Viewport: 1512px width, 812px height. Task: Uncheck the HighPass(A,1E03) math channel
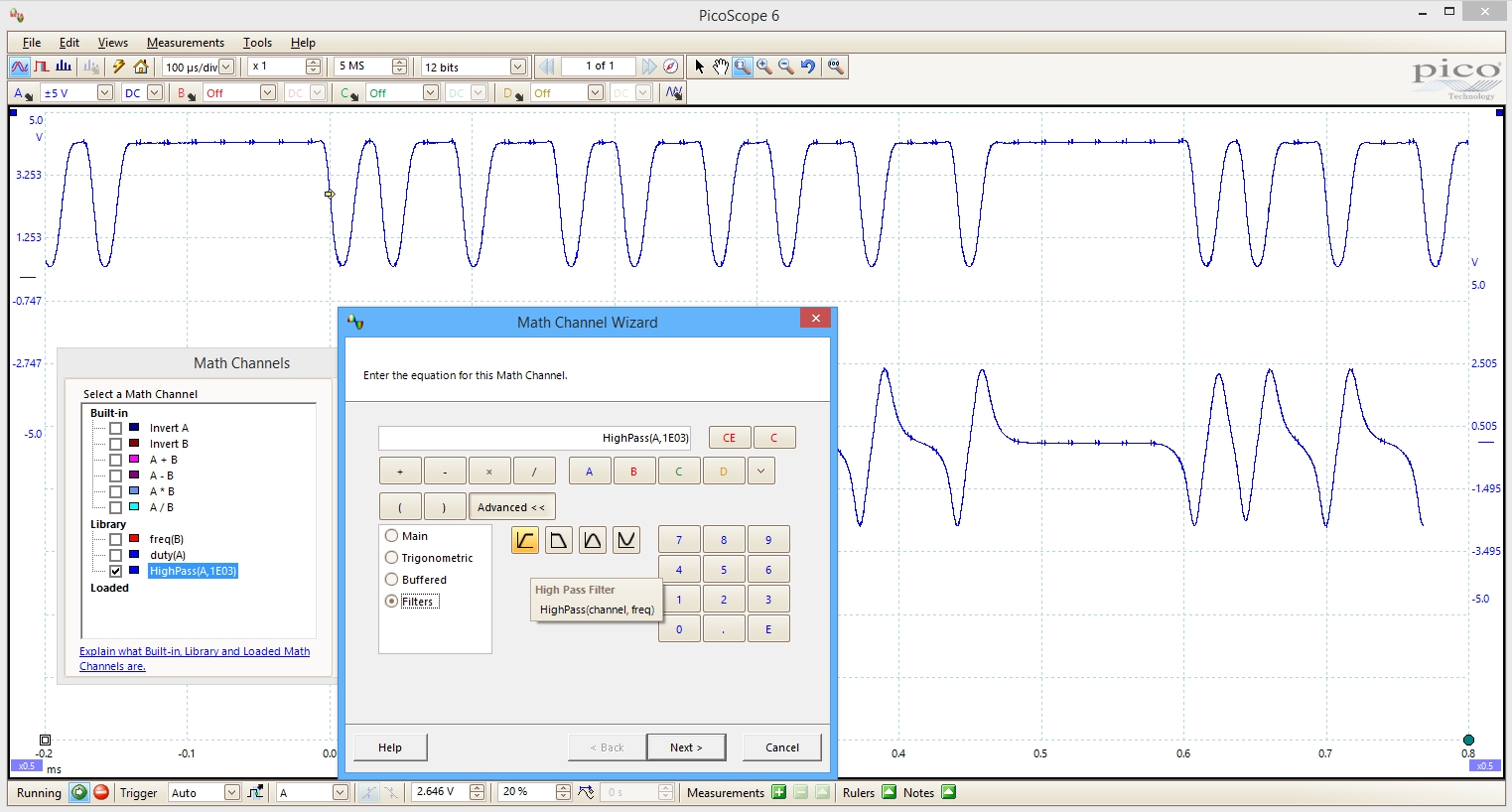click(x=116, y=571)
